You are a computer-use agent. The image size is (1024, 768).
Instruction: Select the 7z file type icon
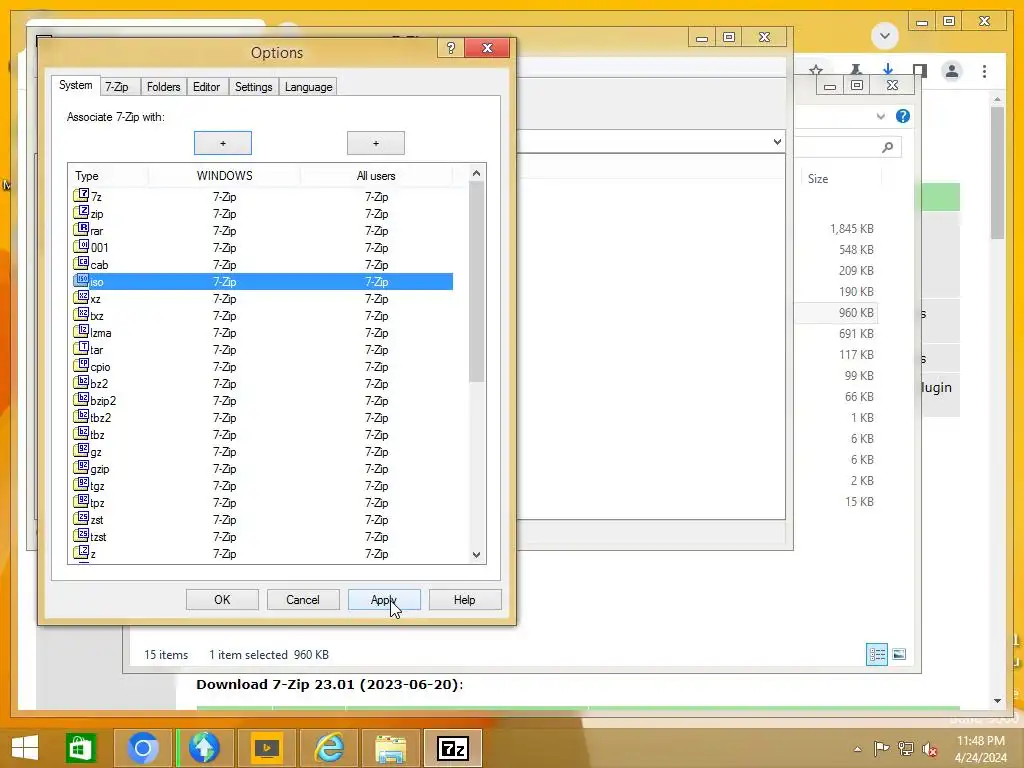tap(81, 195)
